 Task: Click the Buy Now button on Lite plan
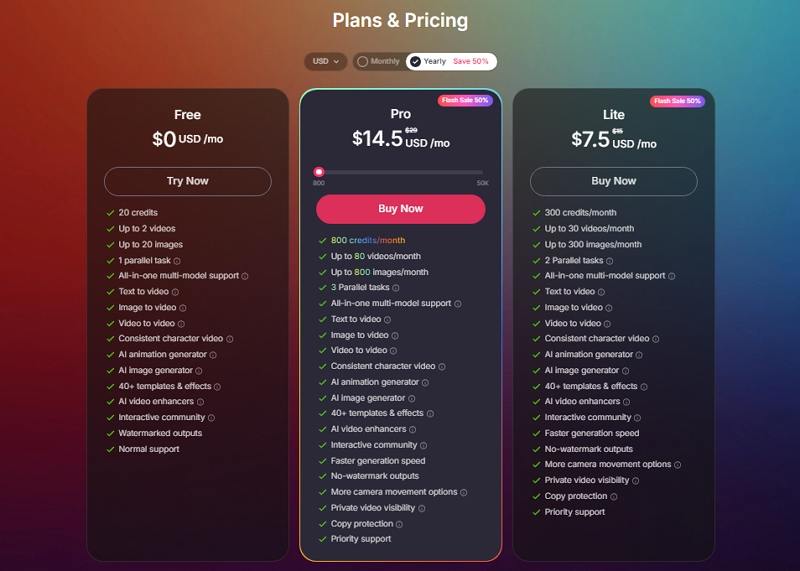[614, 181]
